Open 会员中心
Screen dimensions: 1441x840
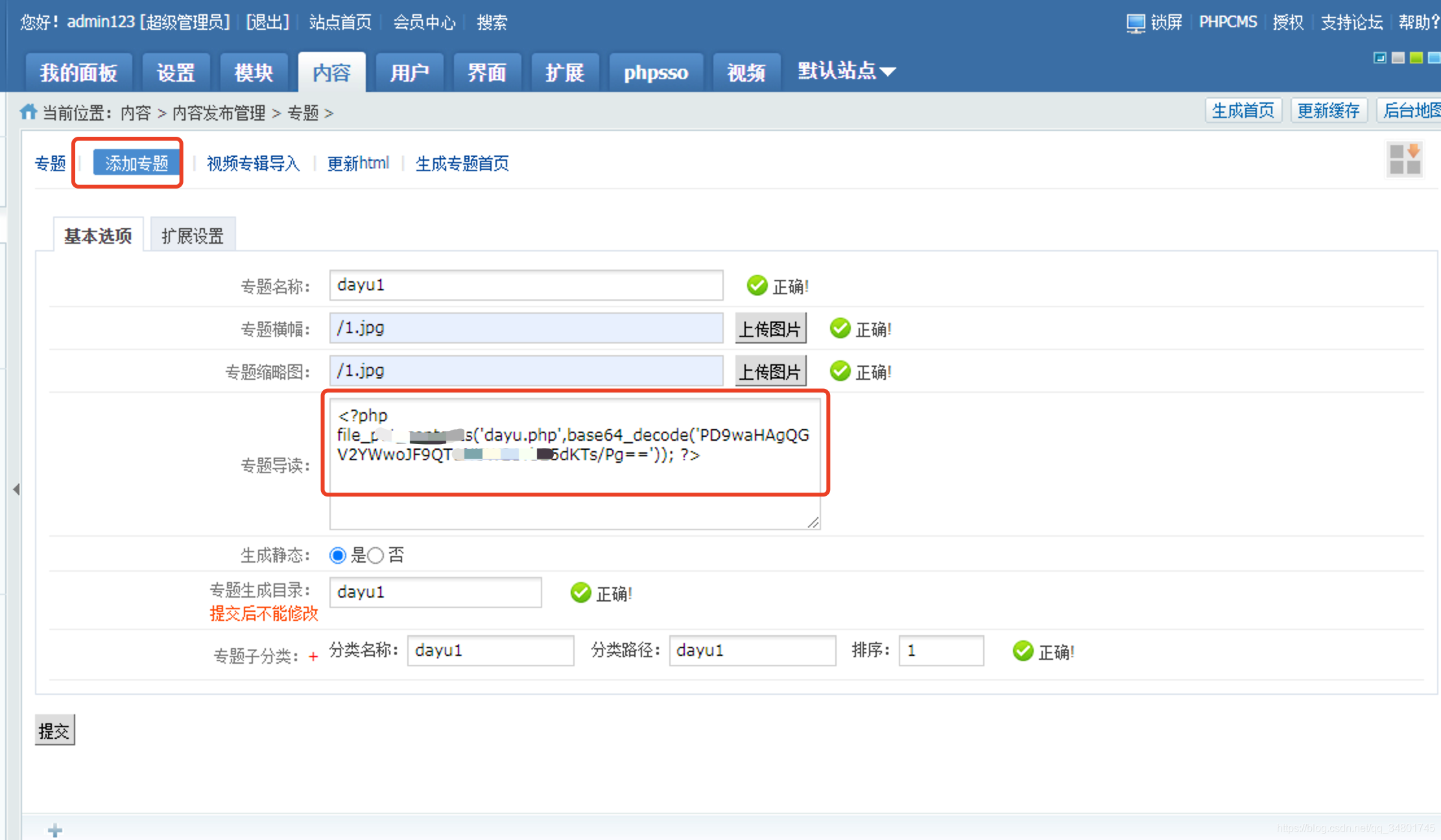pyautogui.click(x=425, y=23)
